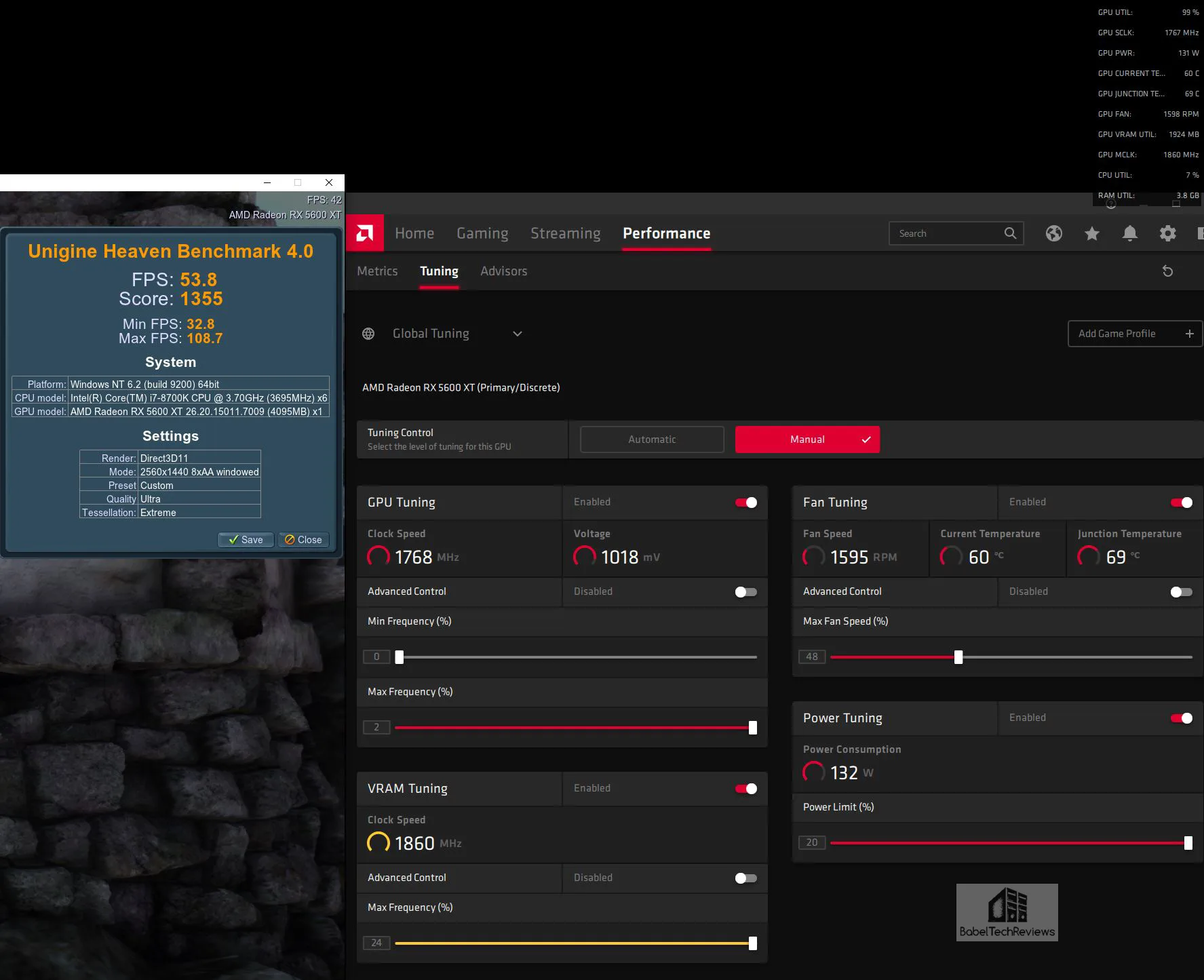Screen dimensions: 1204x980
Task: Toggle GPU Tuning enabled switch
Action: coord(746,503)
